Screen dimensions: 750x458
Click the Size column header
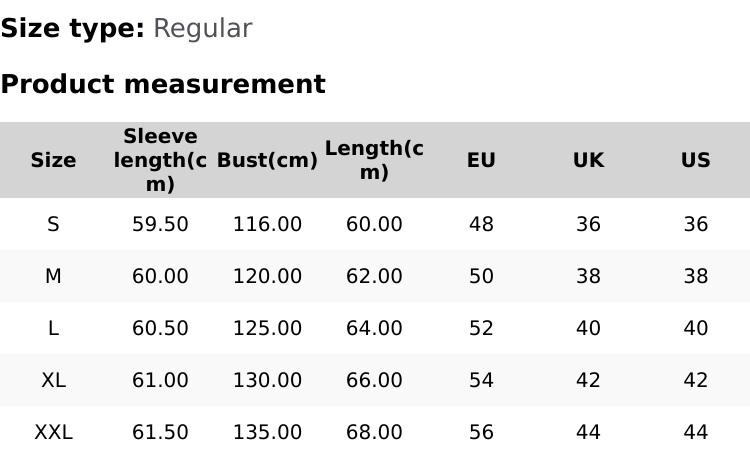(53, 160)
